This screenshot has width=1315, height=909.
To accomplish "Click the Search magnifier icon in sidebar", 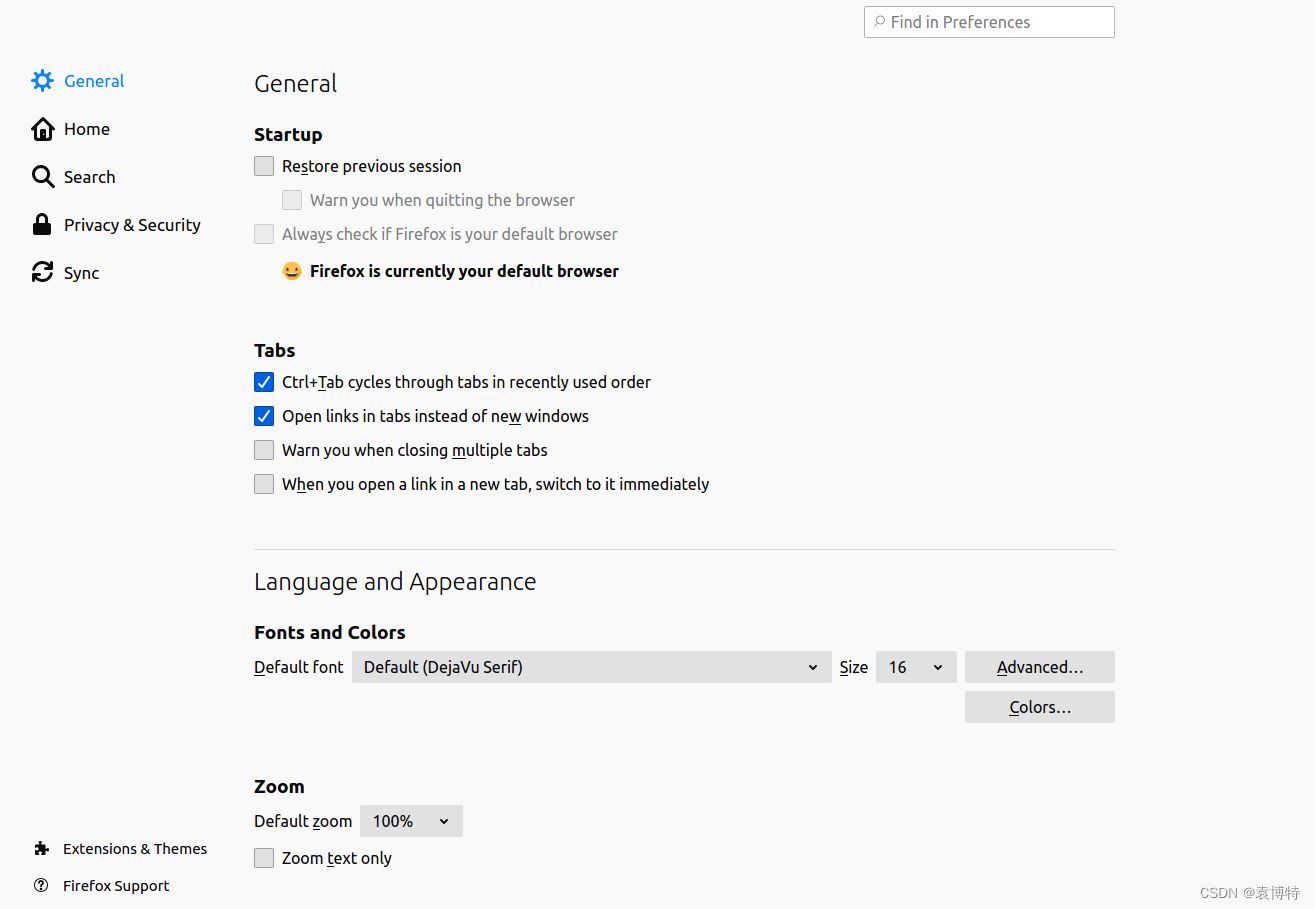I will 42,177.
